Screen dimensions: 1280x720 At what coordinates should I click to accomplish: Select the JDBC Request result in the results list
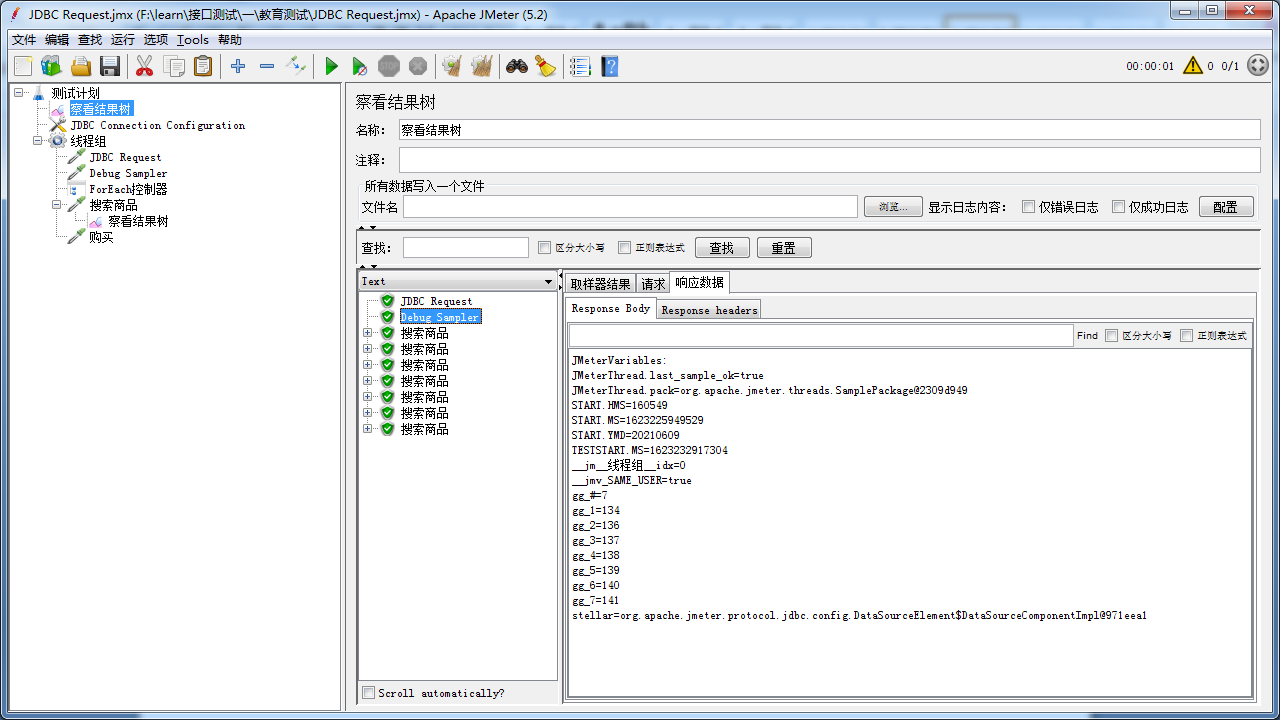click(436, 301)
